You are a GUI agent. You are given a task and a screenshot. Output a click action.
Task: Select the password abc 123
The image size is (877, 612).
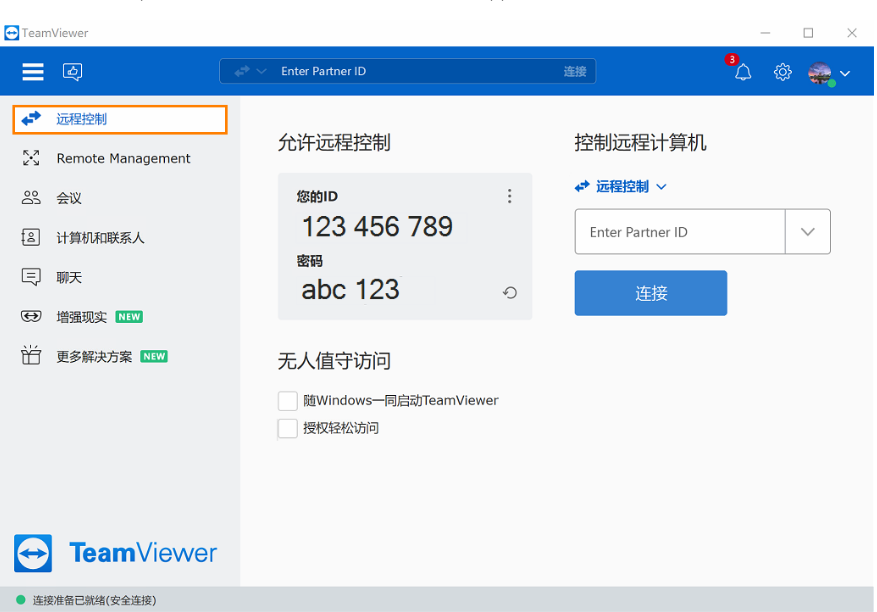click(x=350, y=290)
